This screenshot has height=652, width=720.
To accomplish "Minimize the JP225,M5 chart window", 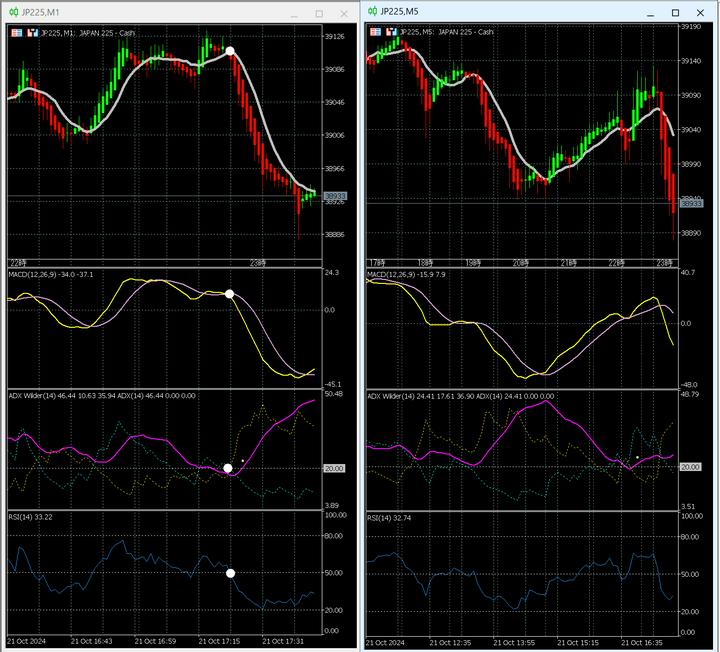I will point(649,12).
